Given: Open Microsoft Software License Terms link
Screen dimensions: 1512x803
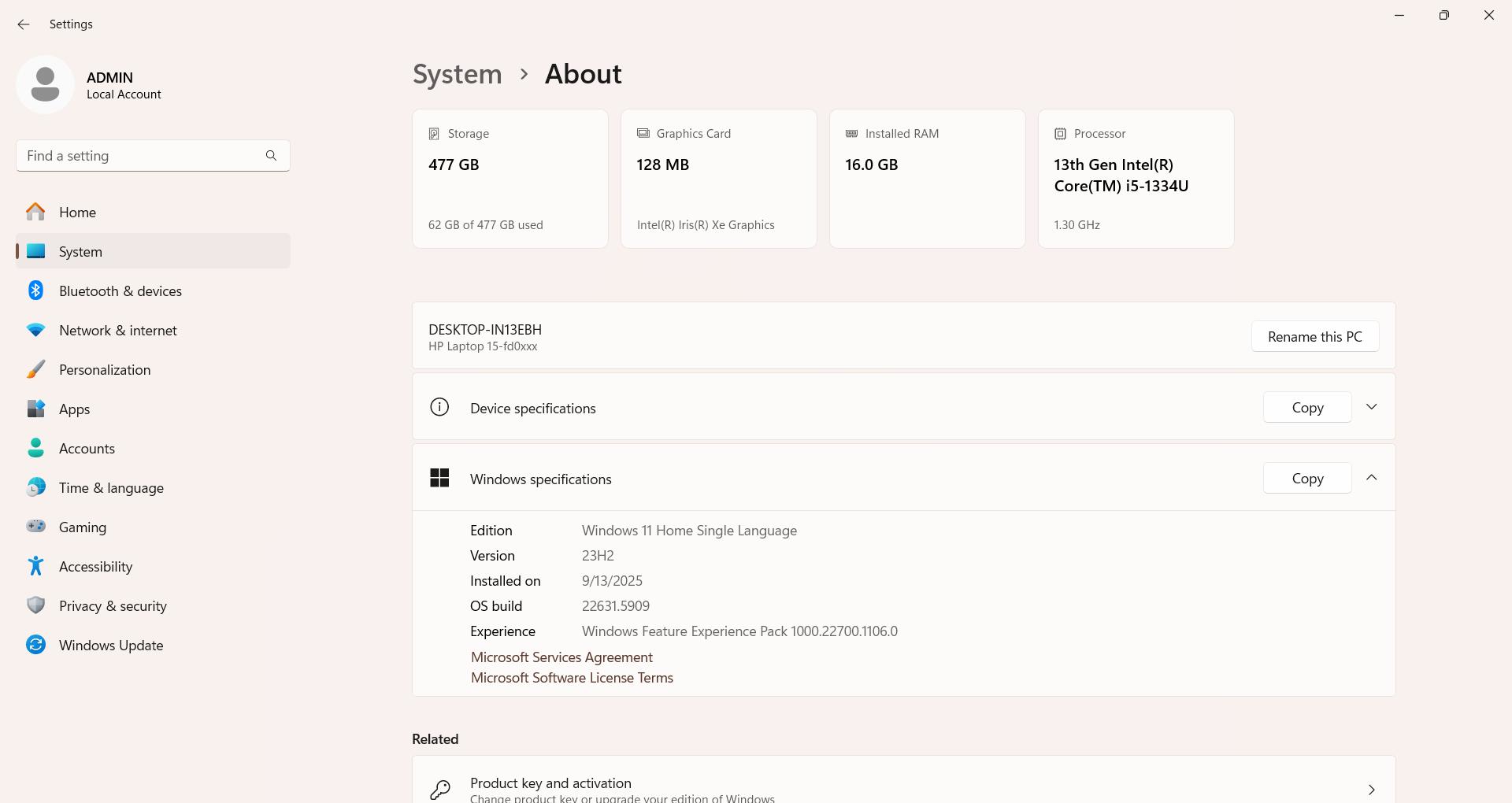Looking at the screenshot, I should (572, 678).
